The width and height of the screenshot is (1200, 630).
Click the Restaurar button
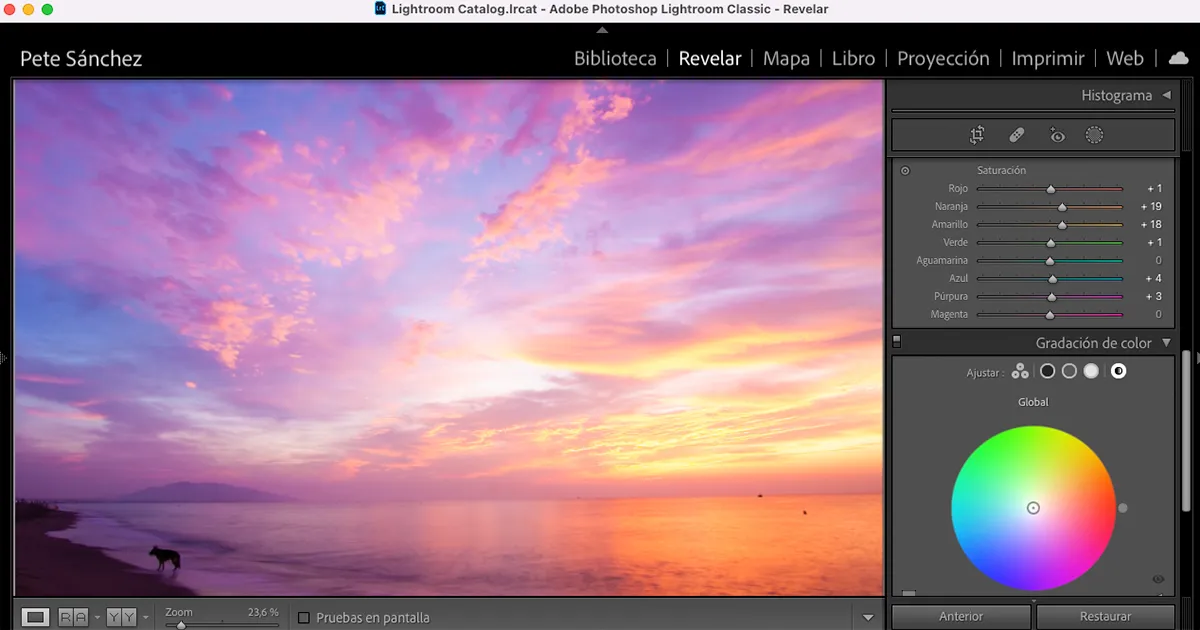tap(1105, 616)
